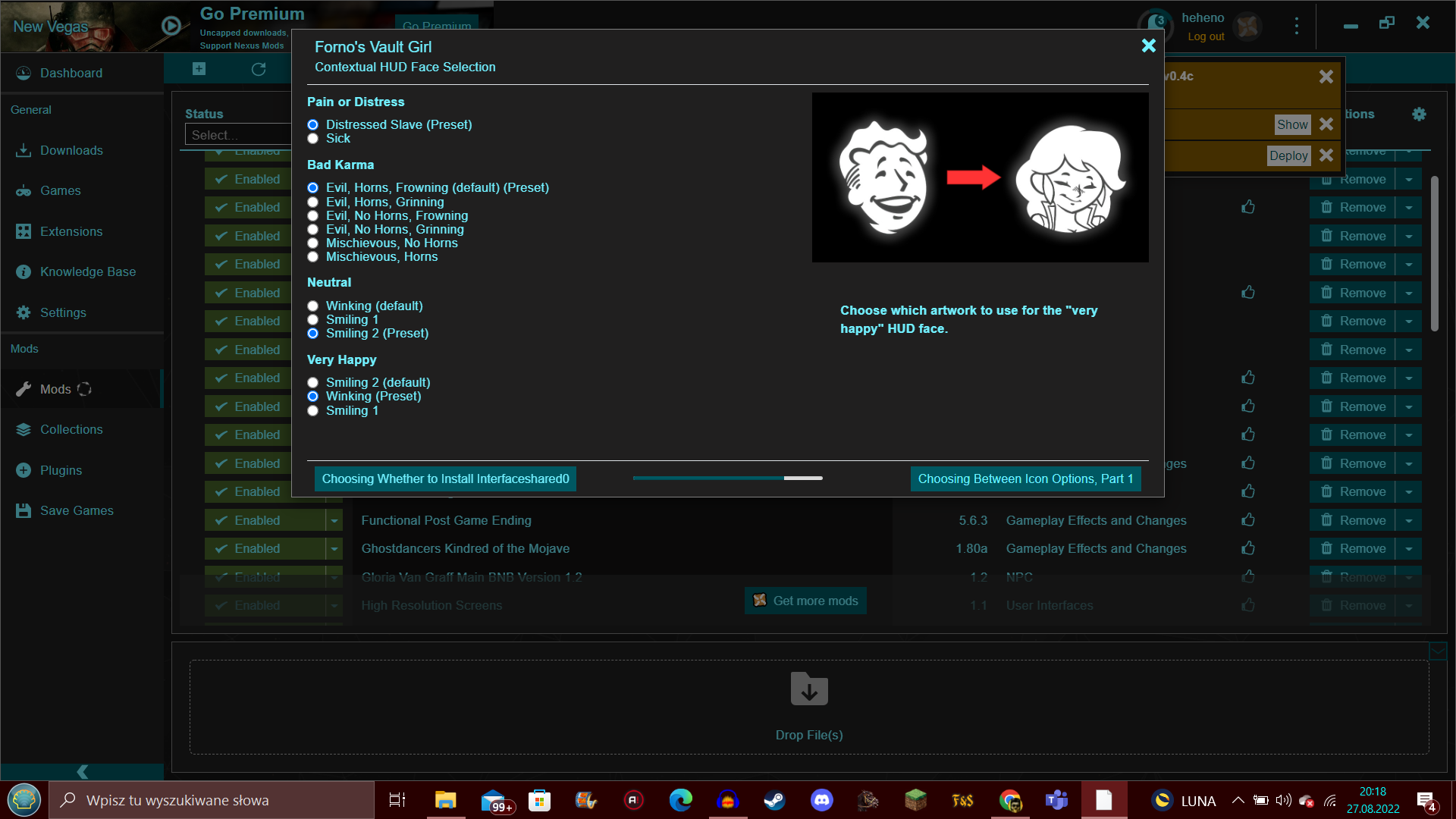Open Remove options arrow for Functional Post Game Ending
The image size is (1456, 819).
(x=1409, y=520)
